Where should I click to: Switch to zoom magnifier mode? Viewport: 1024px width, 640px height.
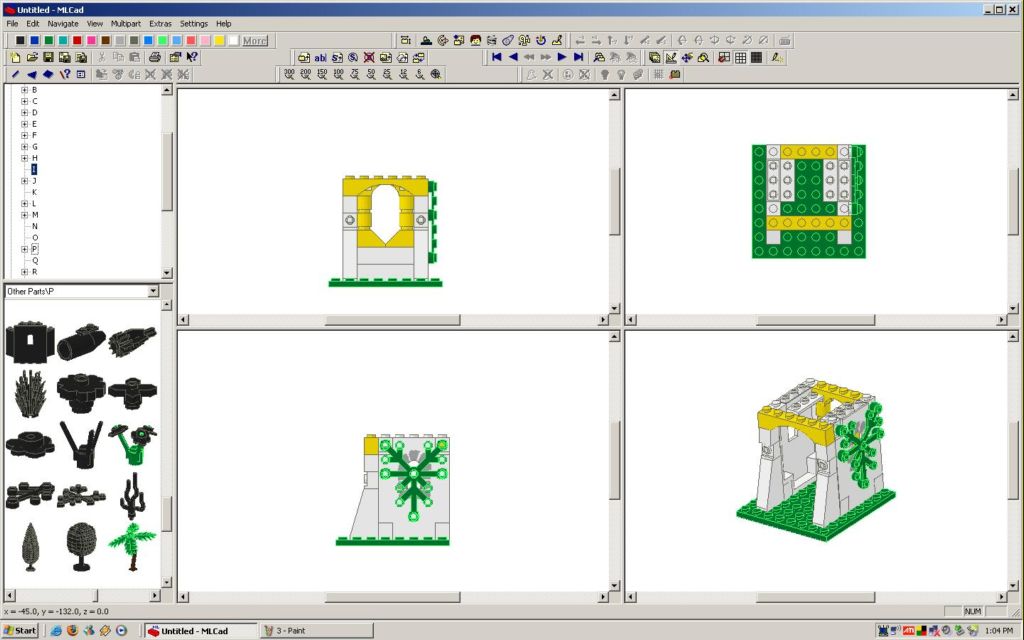[703, 57]
